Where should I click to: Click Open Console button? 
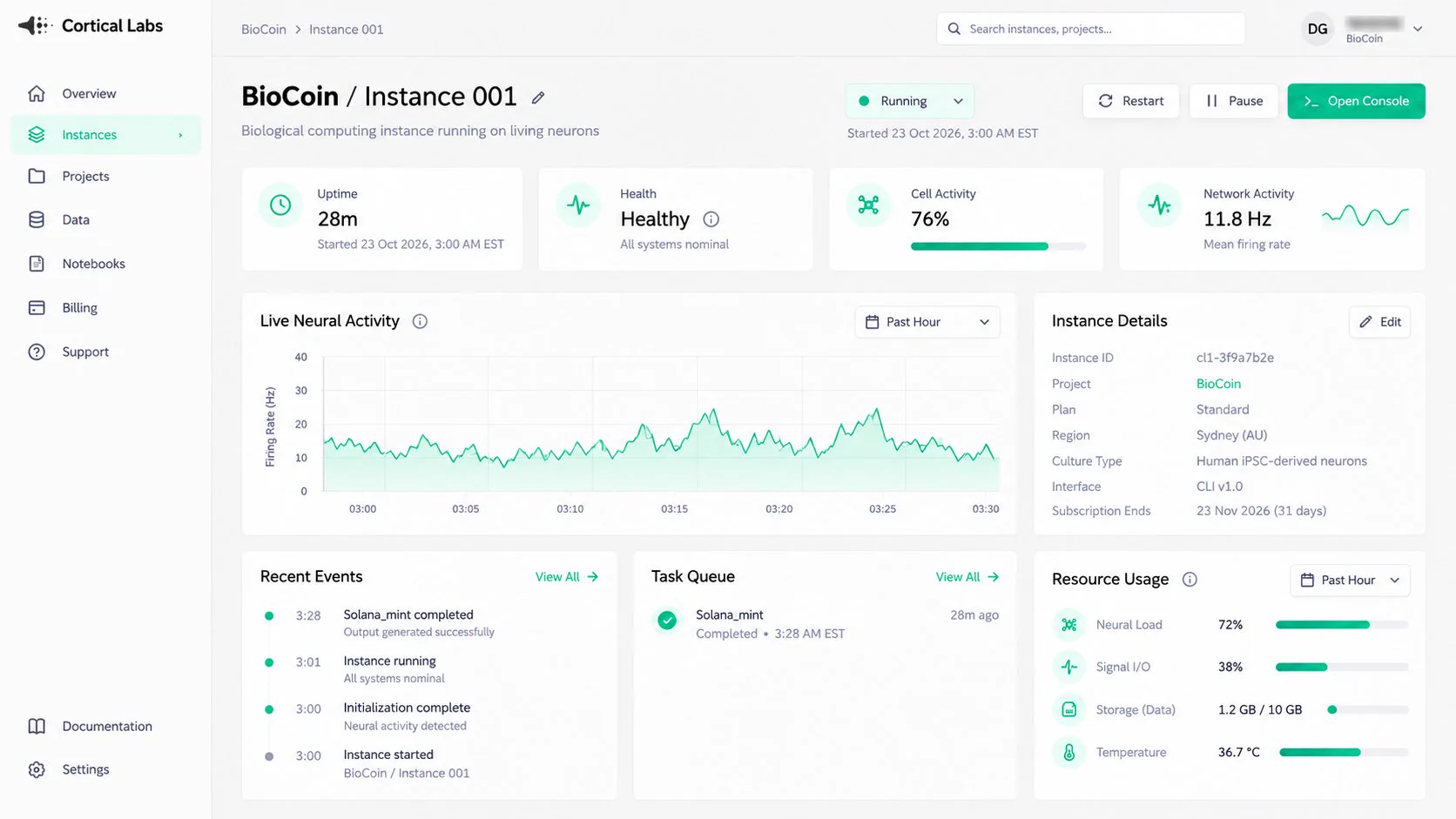pos(1356,101)
